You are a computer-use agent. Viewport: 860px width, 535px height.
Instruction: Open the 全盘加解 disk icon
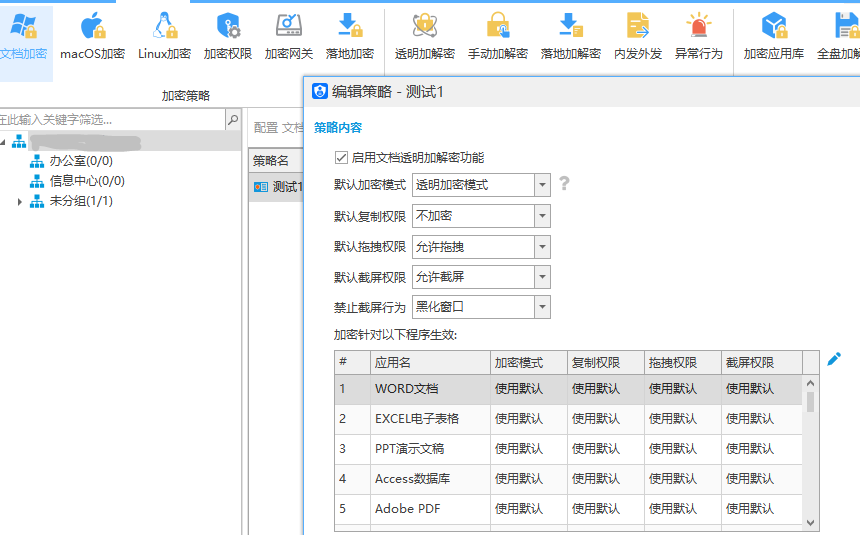847,26
